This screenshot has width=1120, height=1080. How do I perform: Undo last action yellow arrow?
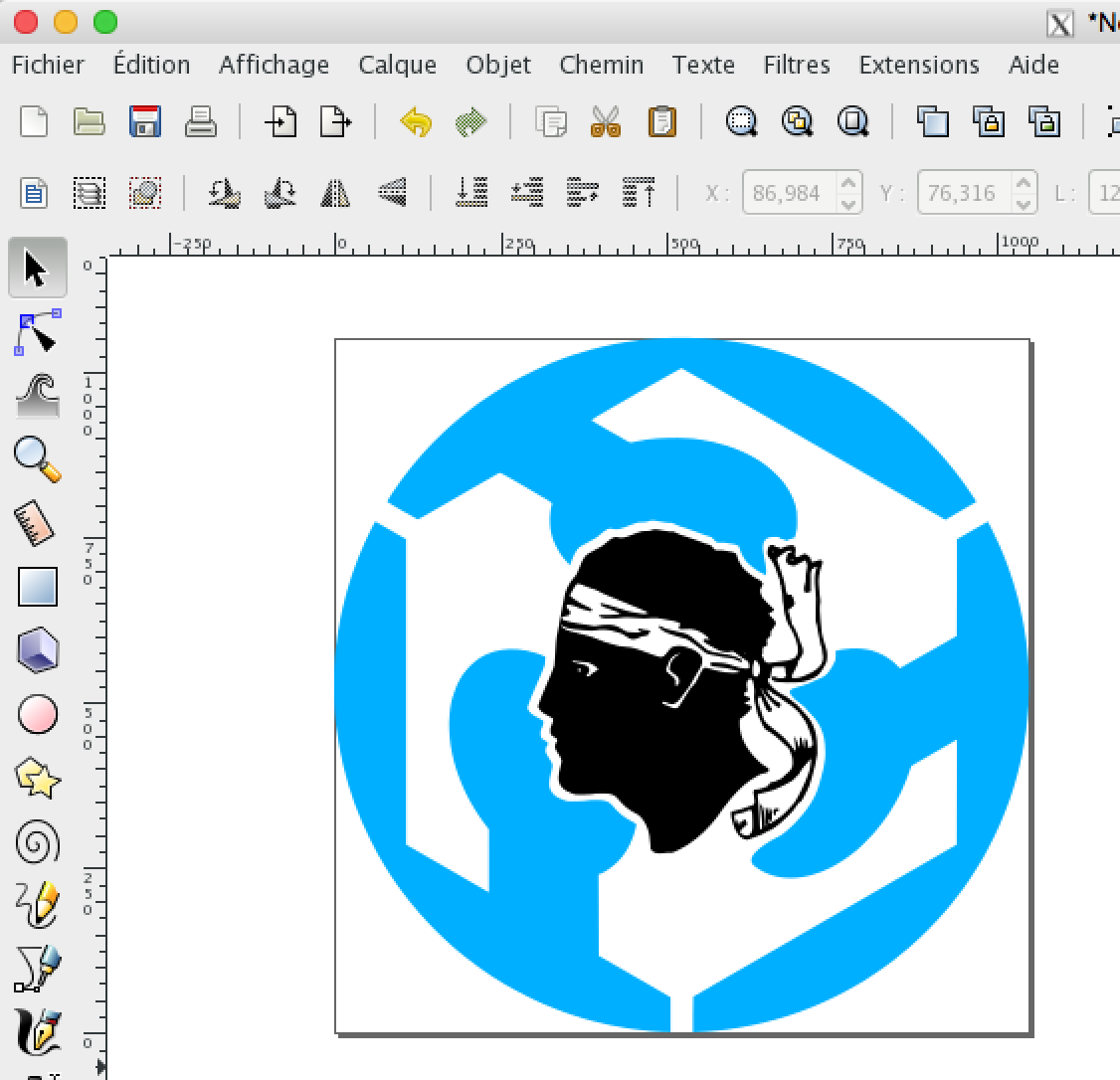click(417, 122)
